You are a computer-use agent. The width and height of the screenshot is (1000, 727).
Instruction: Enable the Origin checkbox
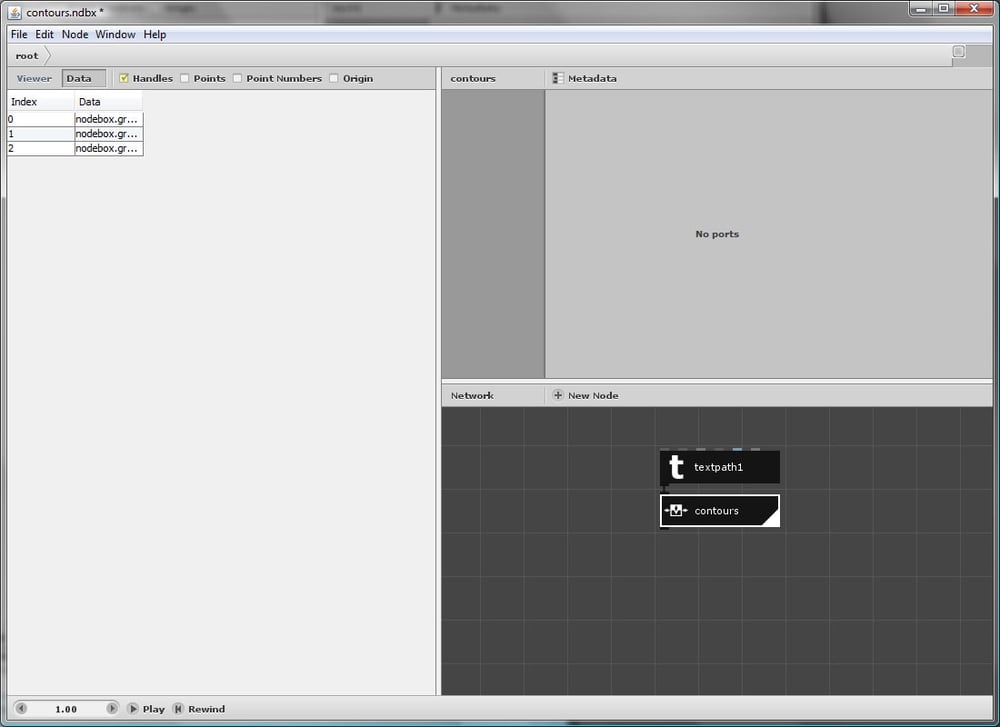pos(334,78)
